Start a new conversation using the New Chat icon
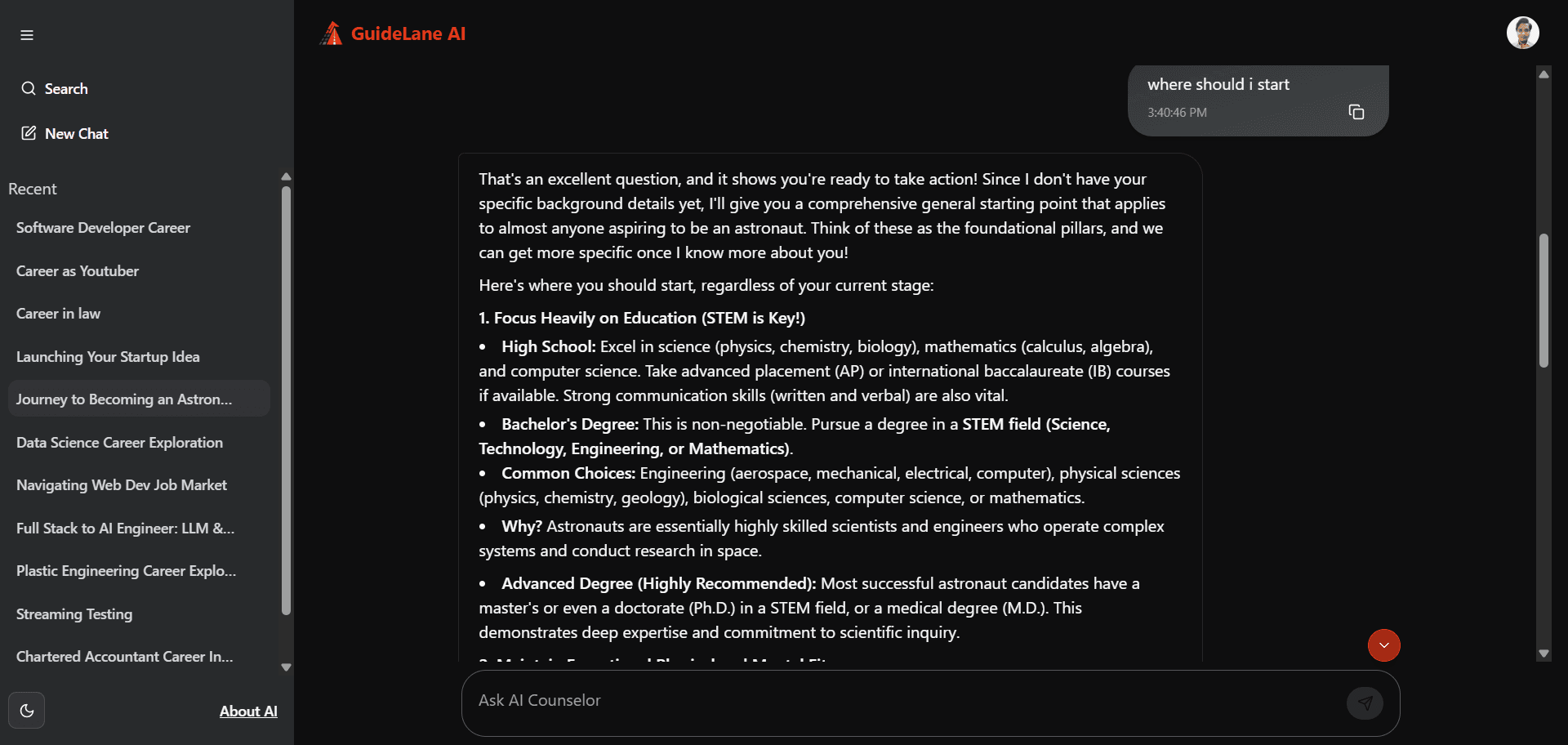This screenshot has height=745, width=1568. pos(29,132)
